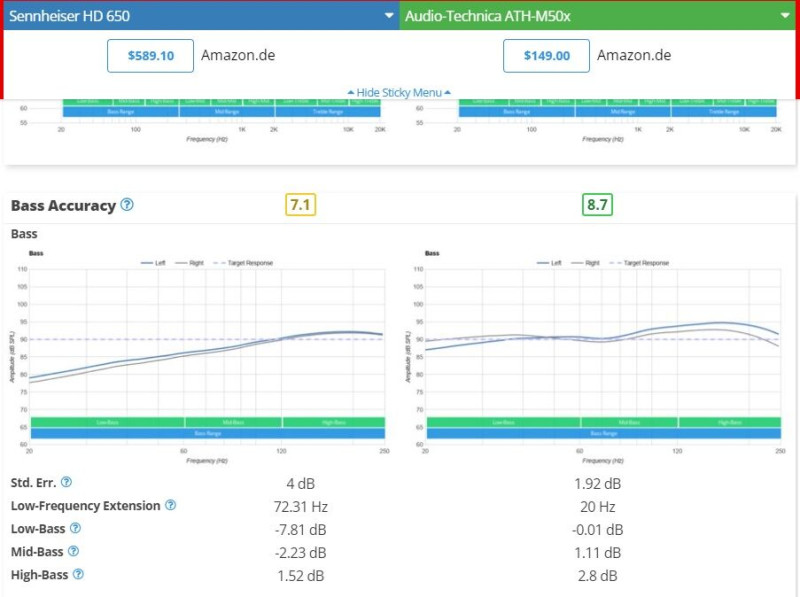Screen dimensions: 800x597
Task: Toggle Right series in ATH-M50x bass chart legend
Action: (585, 263)
